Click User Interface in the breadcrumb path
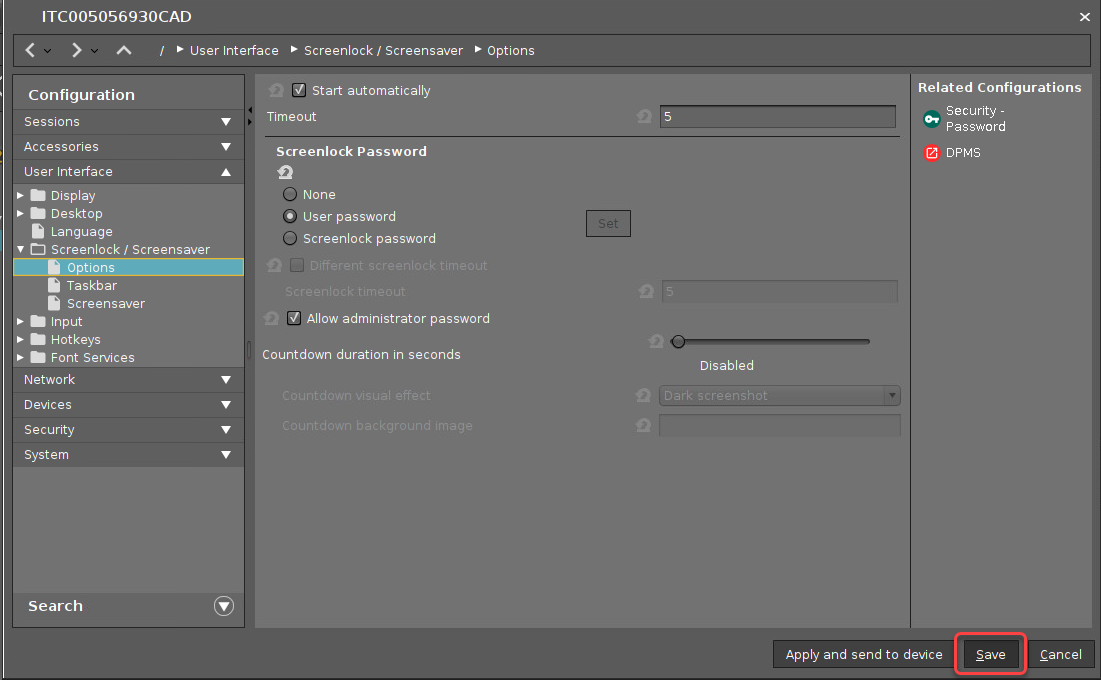This screenshot has width=1101, height=680. point(234,50)
